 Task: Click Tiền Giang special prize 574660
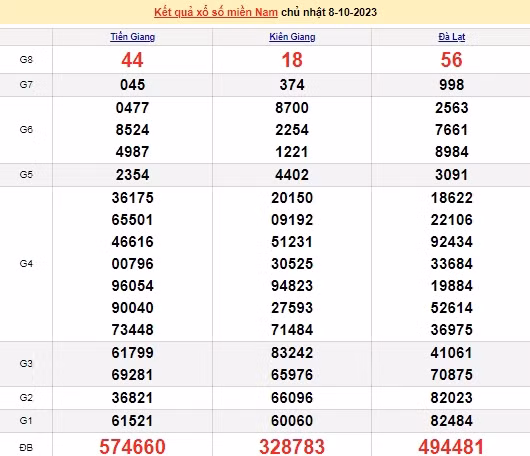(132, 447)
